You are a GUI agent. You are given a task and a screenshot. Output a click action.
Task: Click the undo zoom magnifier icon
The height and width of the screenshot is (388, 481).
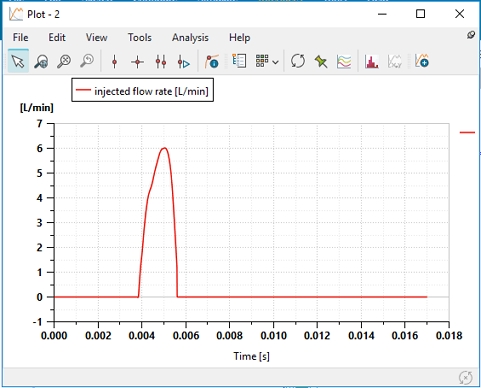tap(87, 61)
